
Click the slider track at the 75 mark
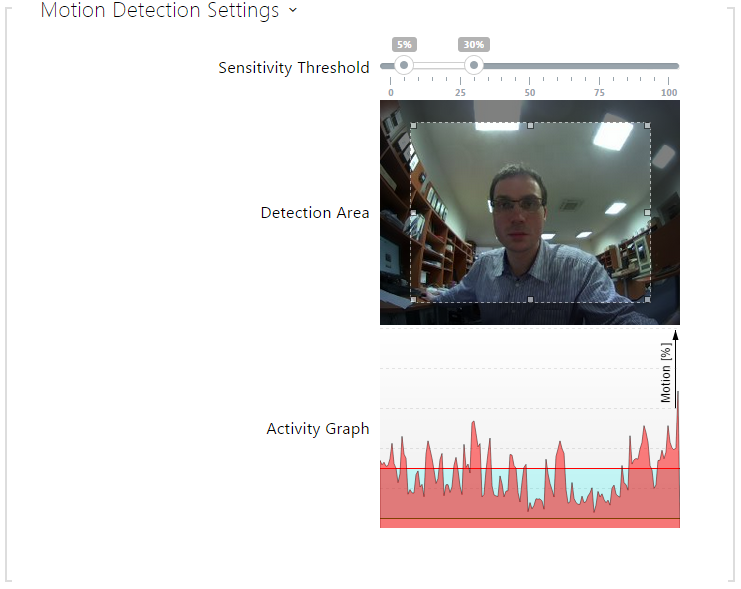(x=599, y=66)
